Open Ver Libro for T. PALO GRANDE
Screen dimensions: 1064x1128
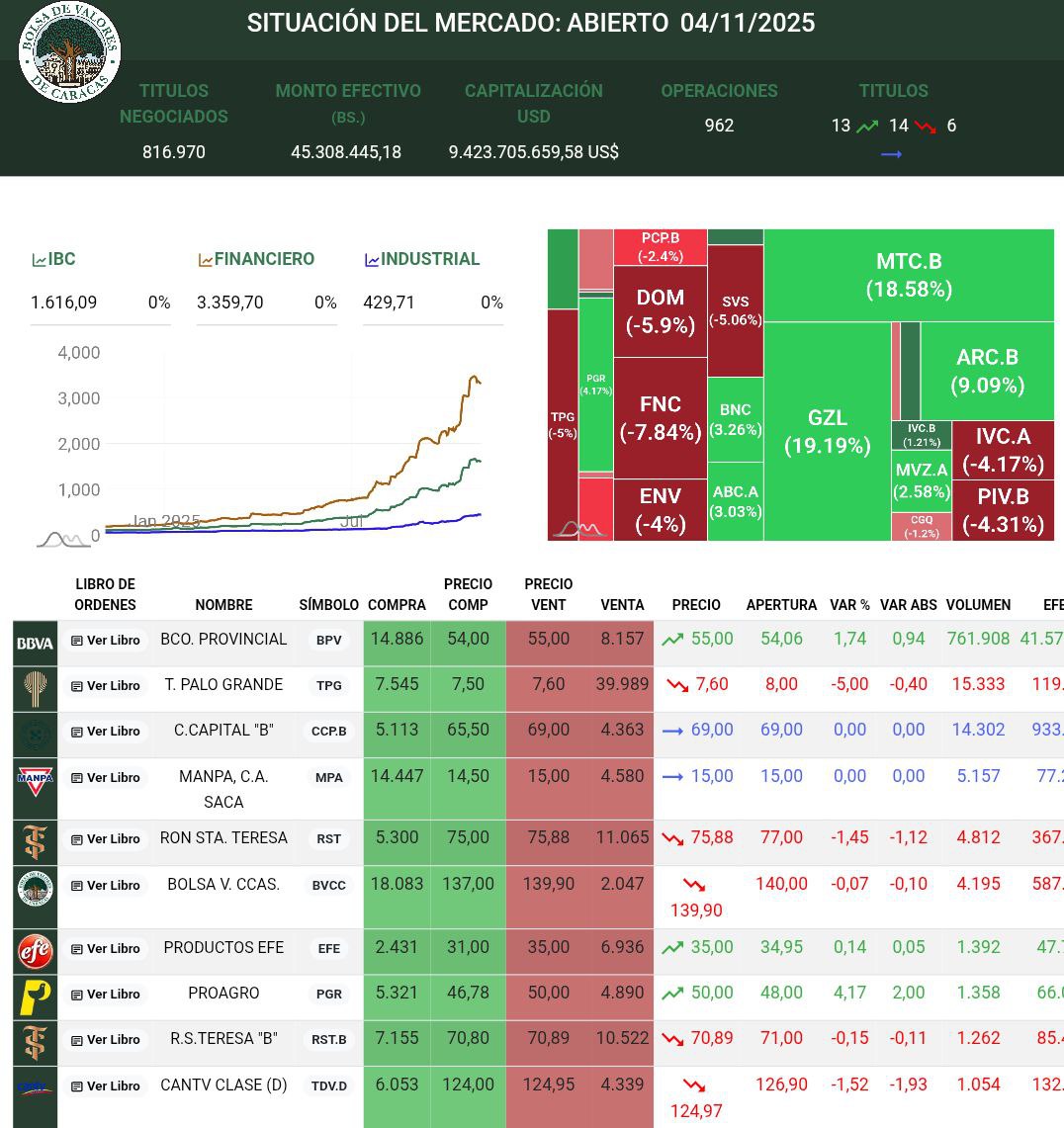click(106, 686)
